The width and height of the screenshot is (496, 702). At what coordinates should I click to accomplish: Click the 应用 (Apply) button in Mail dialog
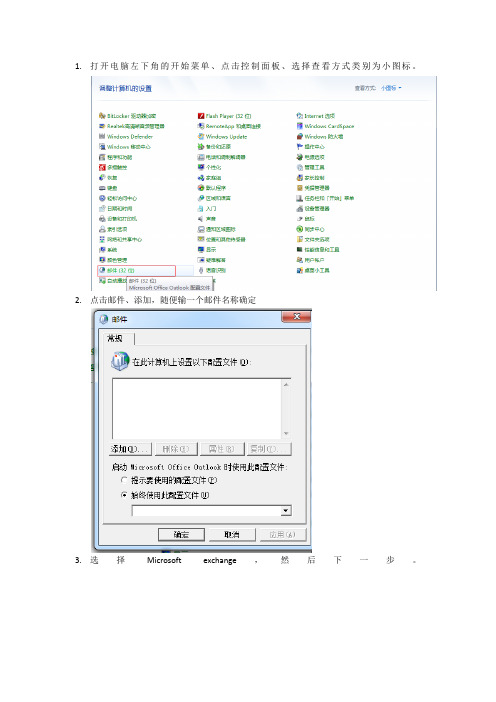282,535
